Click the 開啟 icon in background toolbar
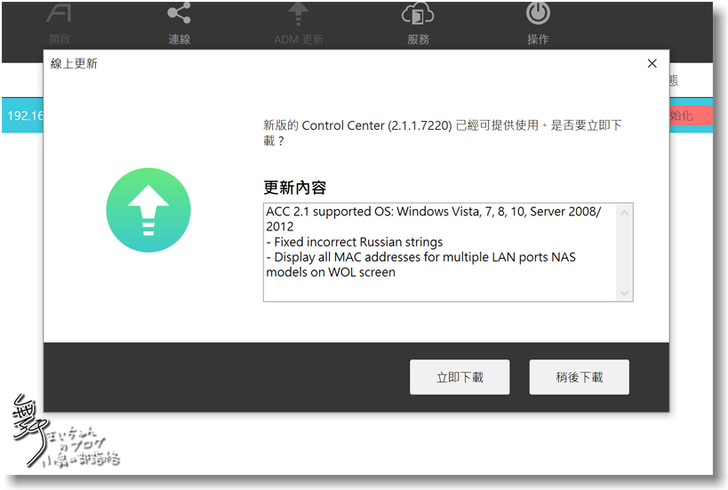 click(59, 23)
